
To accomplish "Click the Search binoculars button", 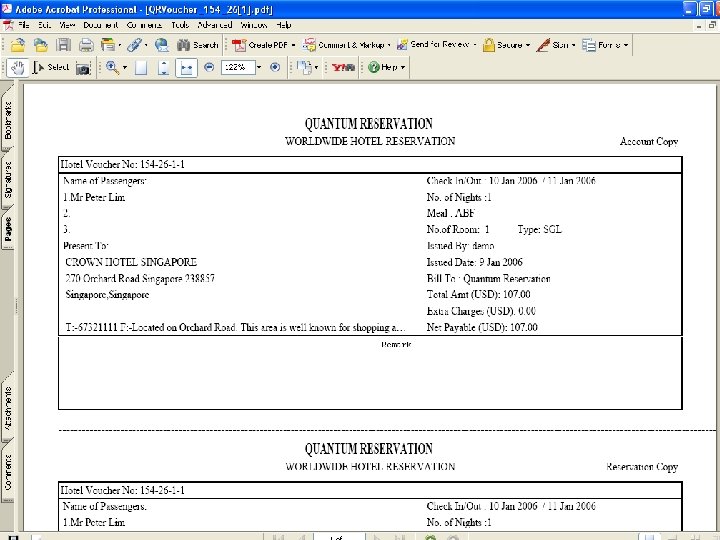I will tap(197, 45).
